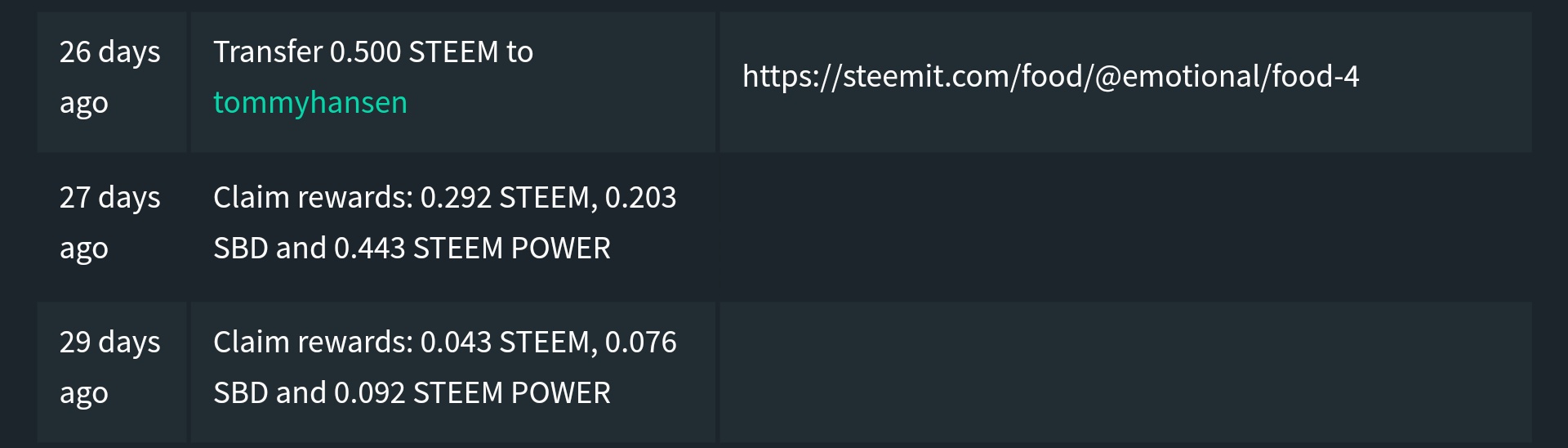Click the empty memo cell of the 27-days row
Viewport: 1568px width, 448px height.
(1125, 223)
